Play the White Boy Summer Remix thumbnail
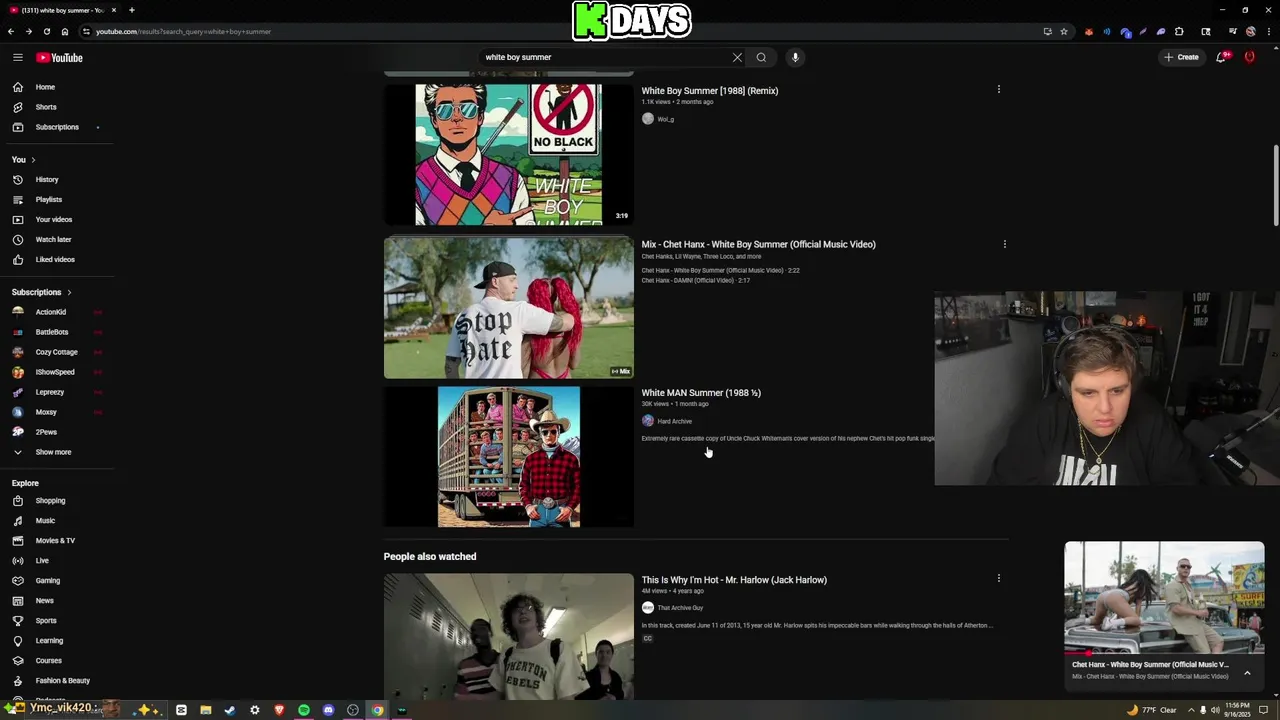The height and width of the screenshot is (720, 1280). 508,154
